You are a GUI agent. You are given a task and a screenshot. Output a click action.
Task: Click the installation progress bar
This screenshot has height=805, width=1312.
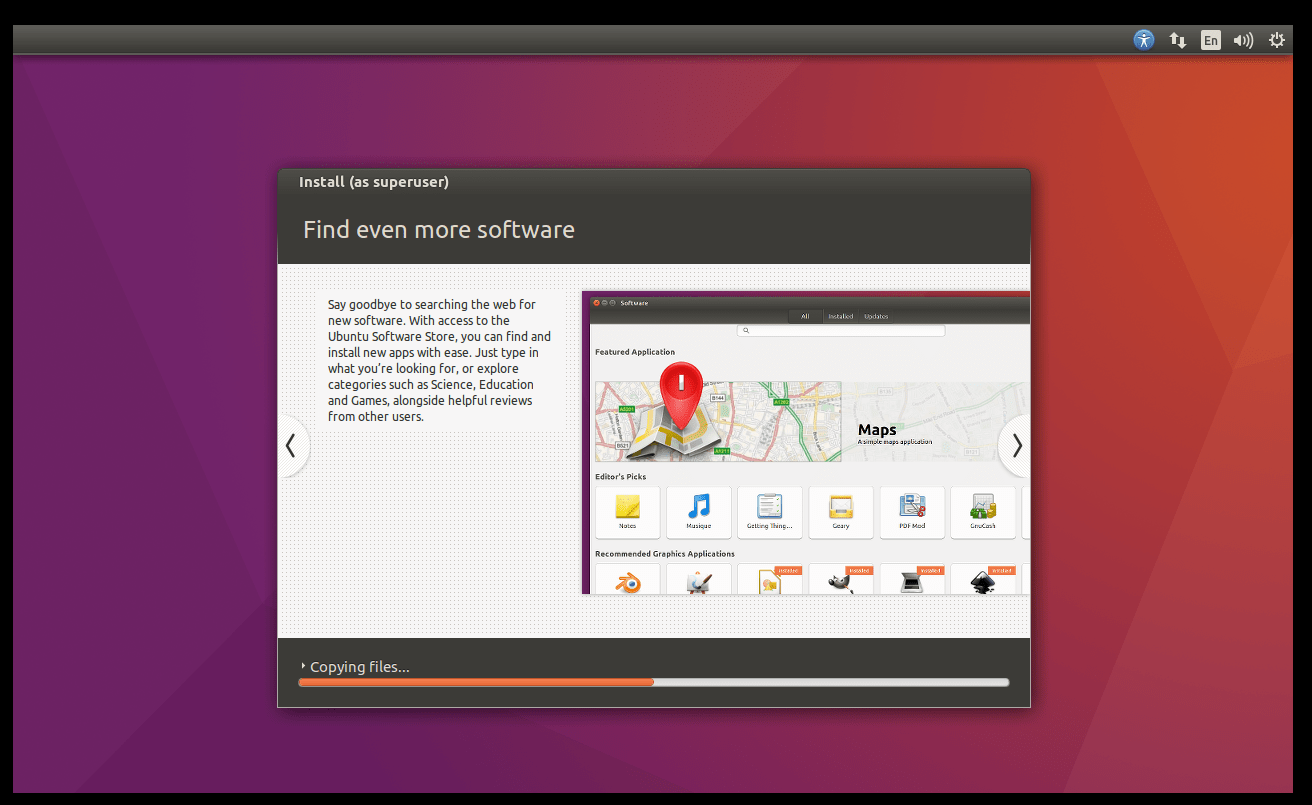click(654, 682)
